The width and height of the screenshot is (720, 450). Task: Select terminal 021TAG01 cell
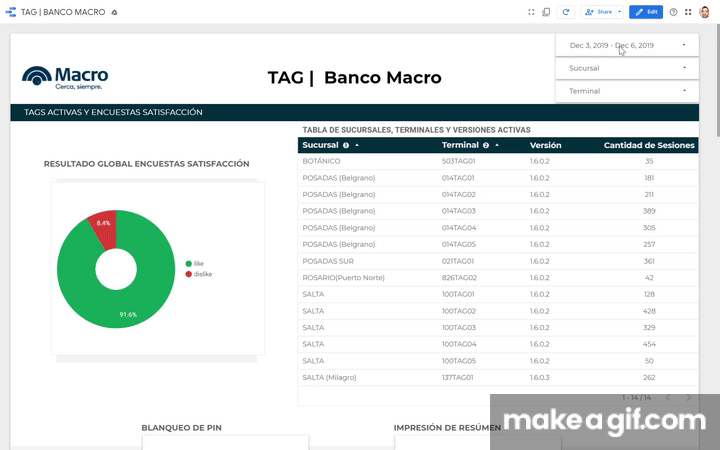457,261
